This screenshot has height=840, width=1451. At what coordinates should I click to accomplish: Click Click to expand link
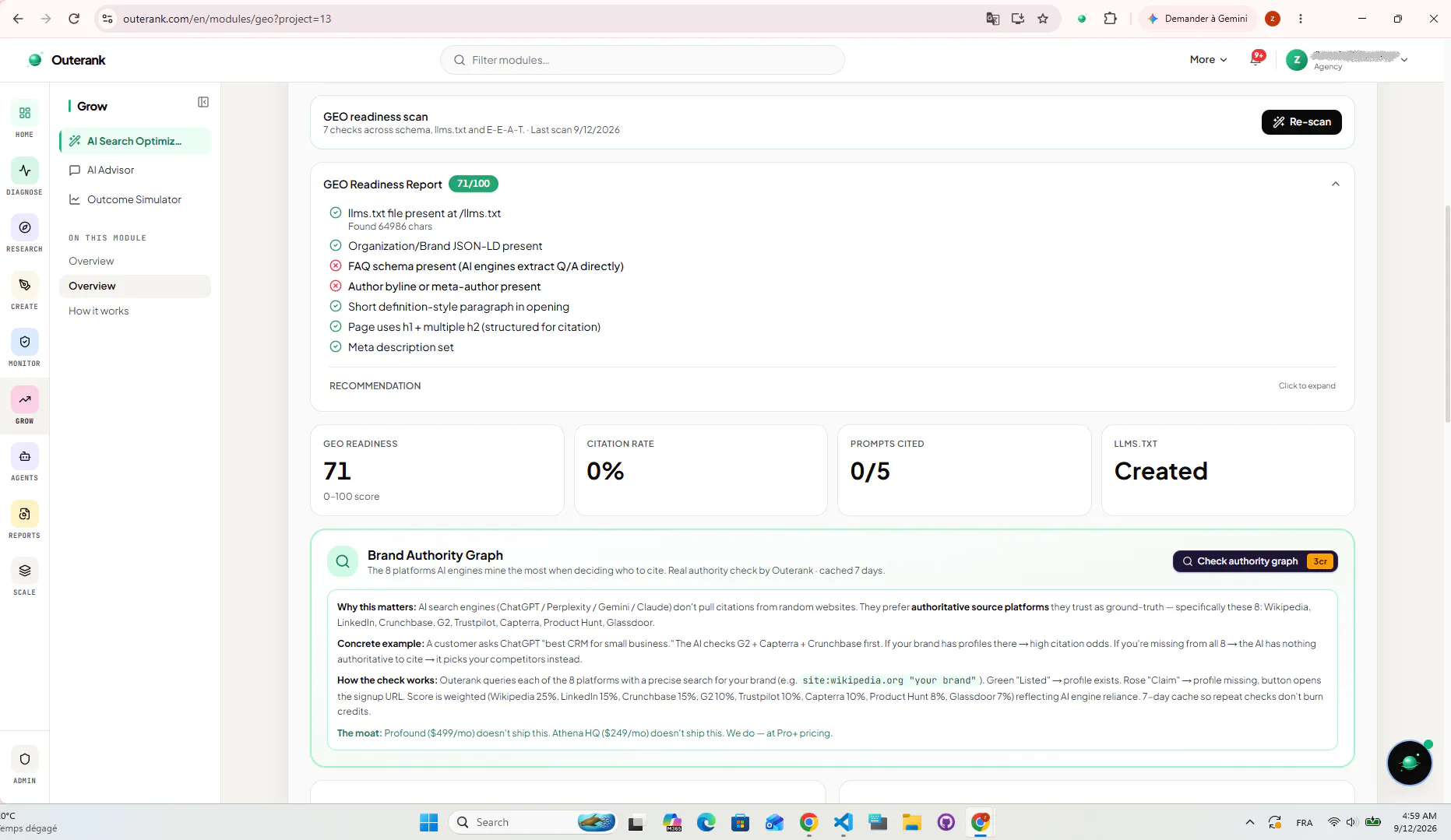pos(1307,386)
